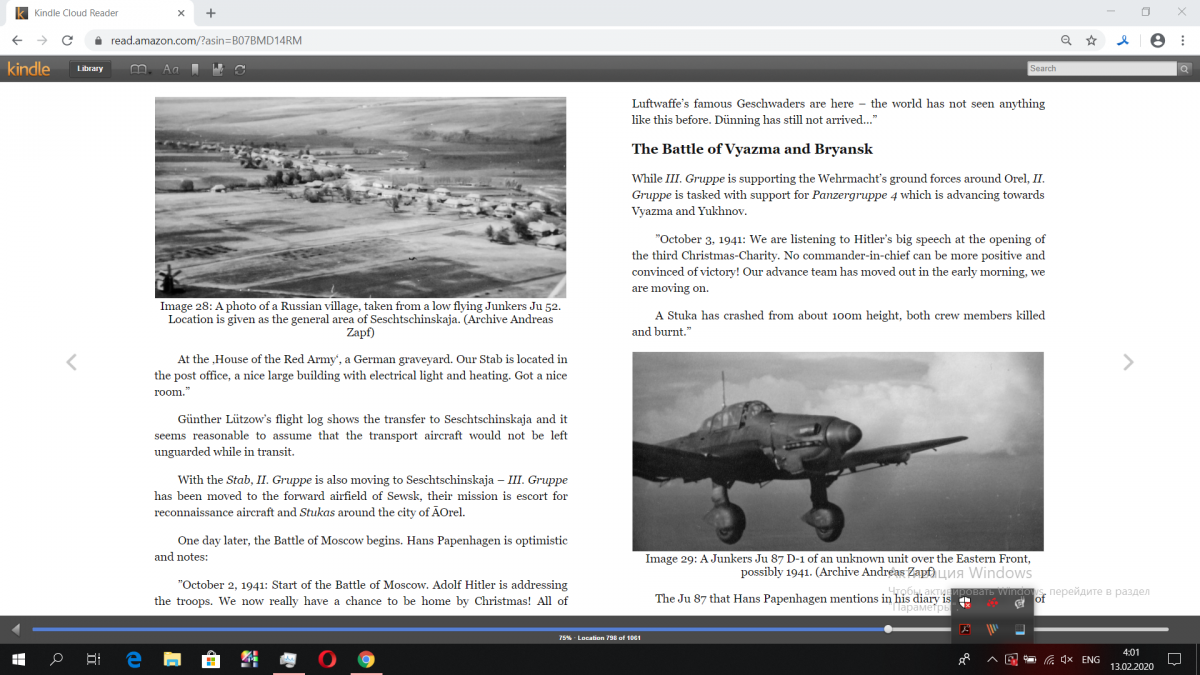Image resolution: width=1200 pixels, height=675 pixels.
Task: Click the Kindle logo
Action: (x=28, y=69)
